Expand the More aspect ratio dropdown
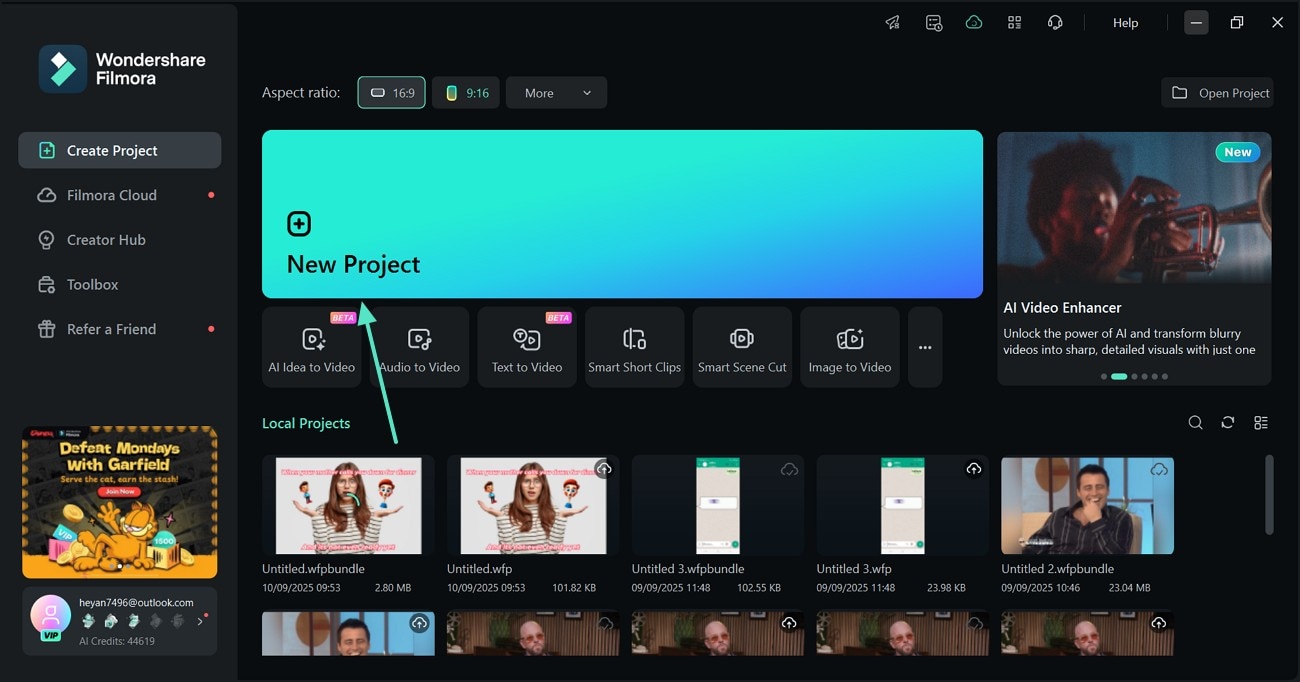Image resolution: width=1300 pixels, height=682 pixels. pos(556,92)
